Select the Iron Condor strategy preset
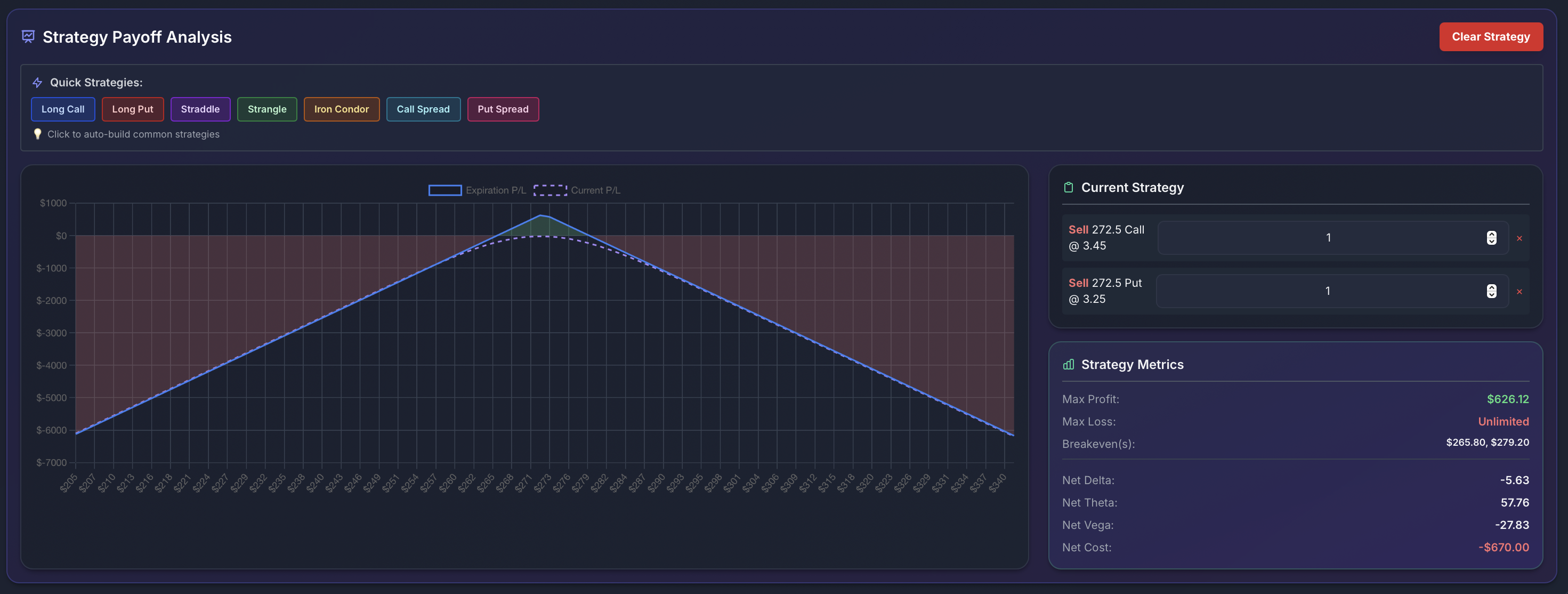Screen dimensions: 1568x594 coord(341,109)
